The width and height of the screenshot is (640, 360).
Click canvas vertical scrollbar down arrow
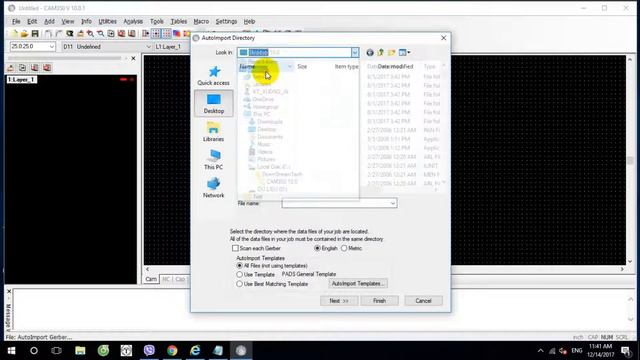630,262
